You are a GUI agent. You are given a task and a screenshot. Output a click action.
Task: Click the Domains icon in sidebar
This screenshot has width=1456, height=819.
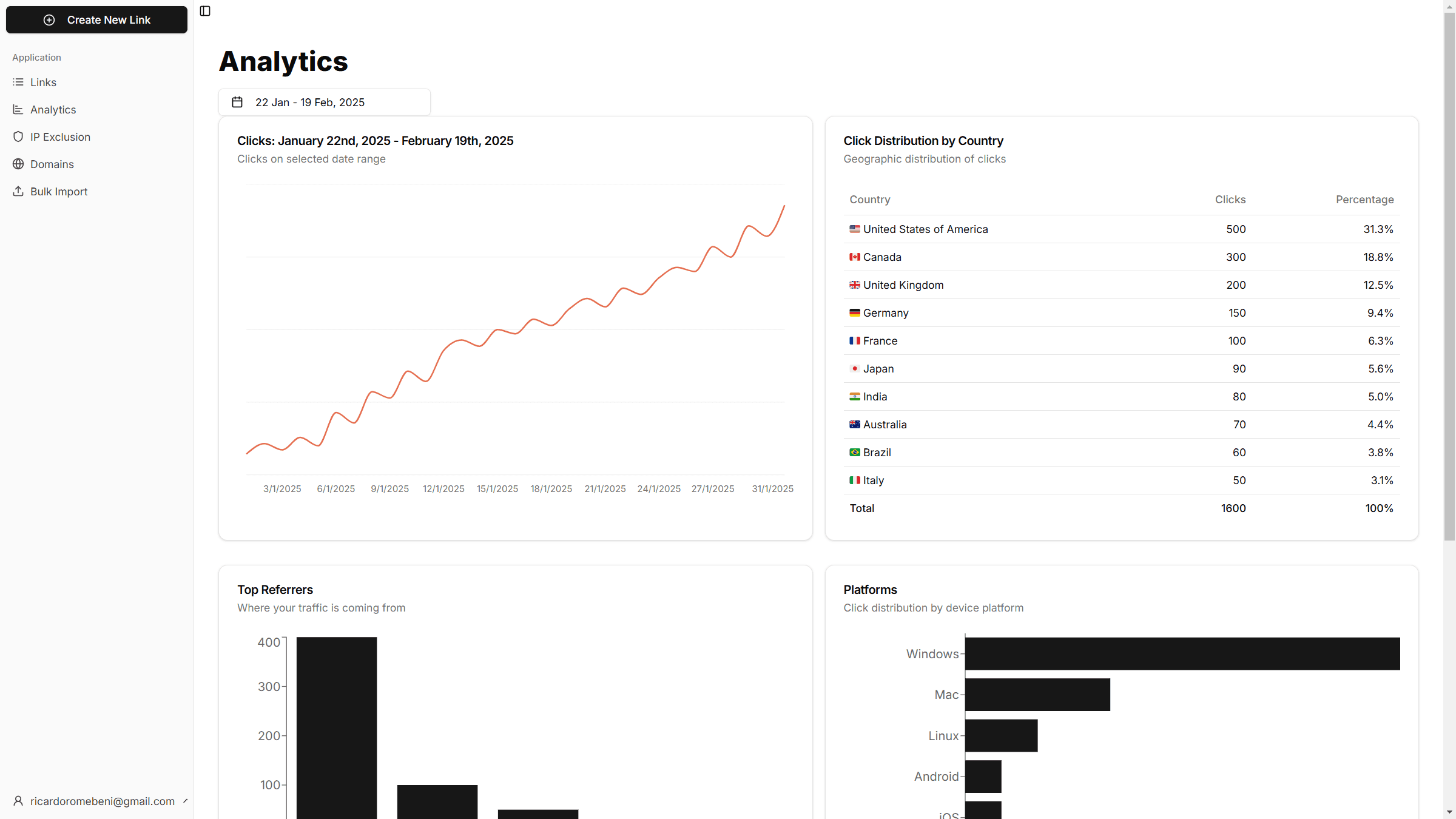point(19,164)
